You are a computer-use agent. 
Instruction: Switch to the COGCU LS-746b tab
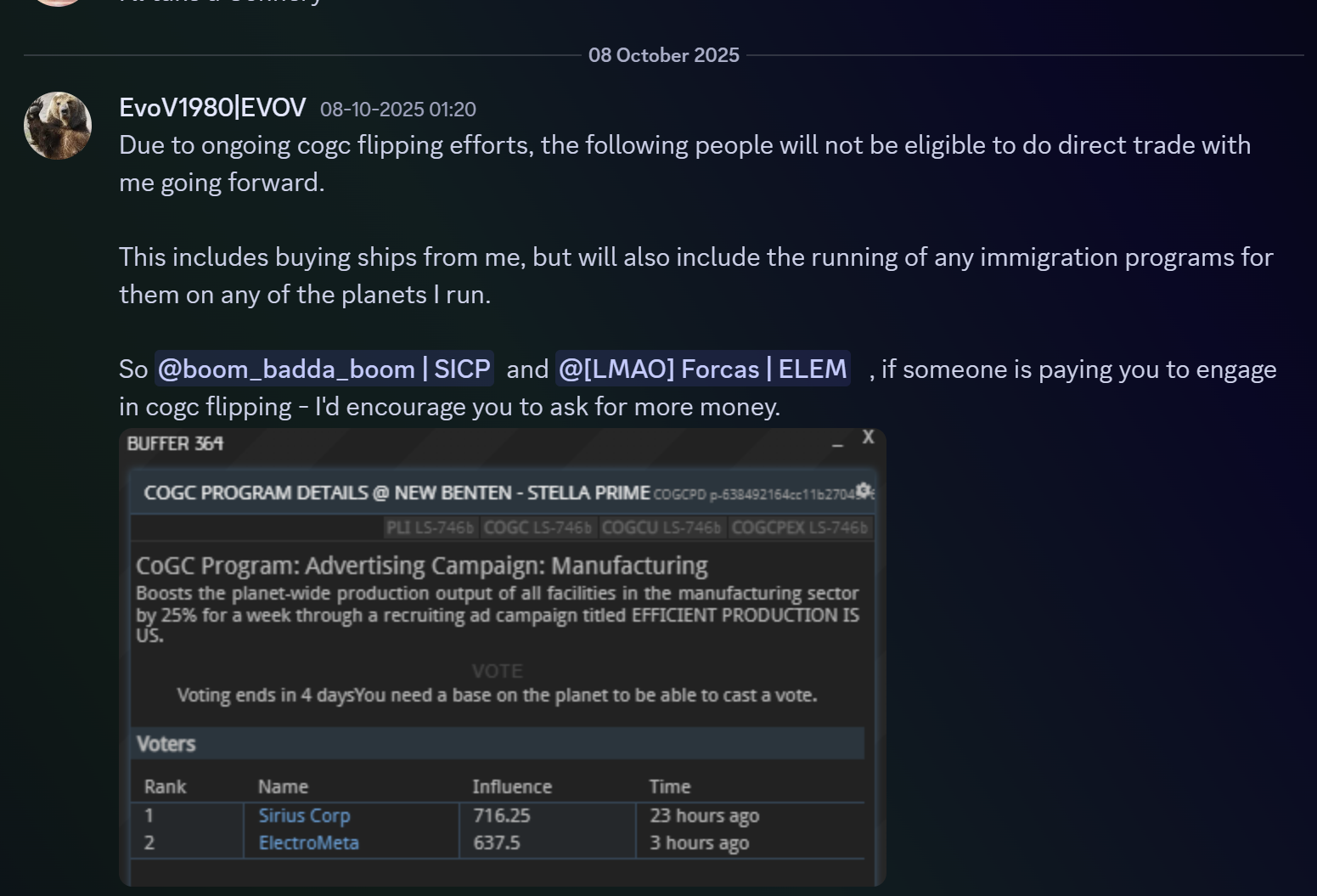(x=661, y=528)
